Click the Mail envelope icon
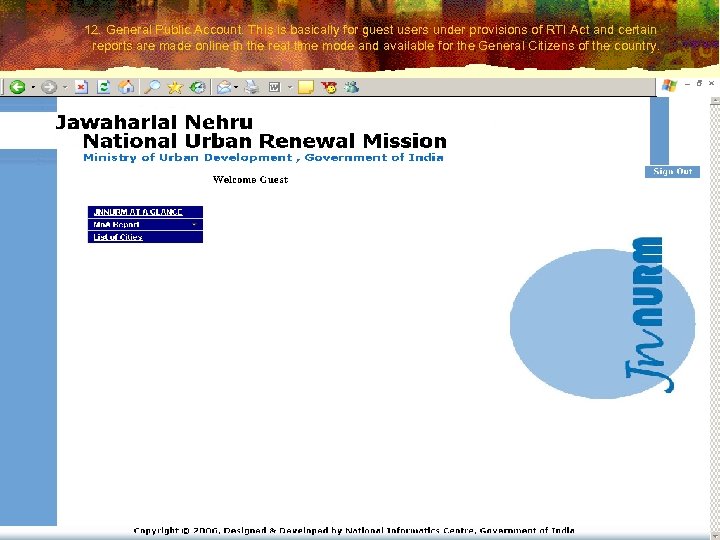The width and height of the screenshot is (720, 540). pyautogui.click(x=224, y=87)
